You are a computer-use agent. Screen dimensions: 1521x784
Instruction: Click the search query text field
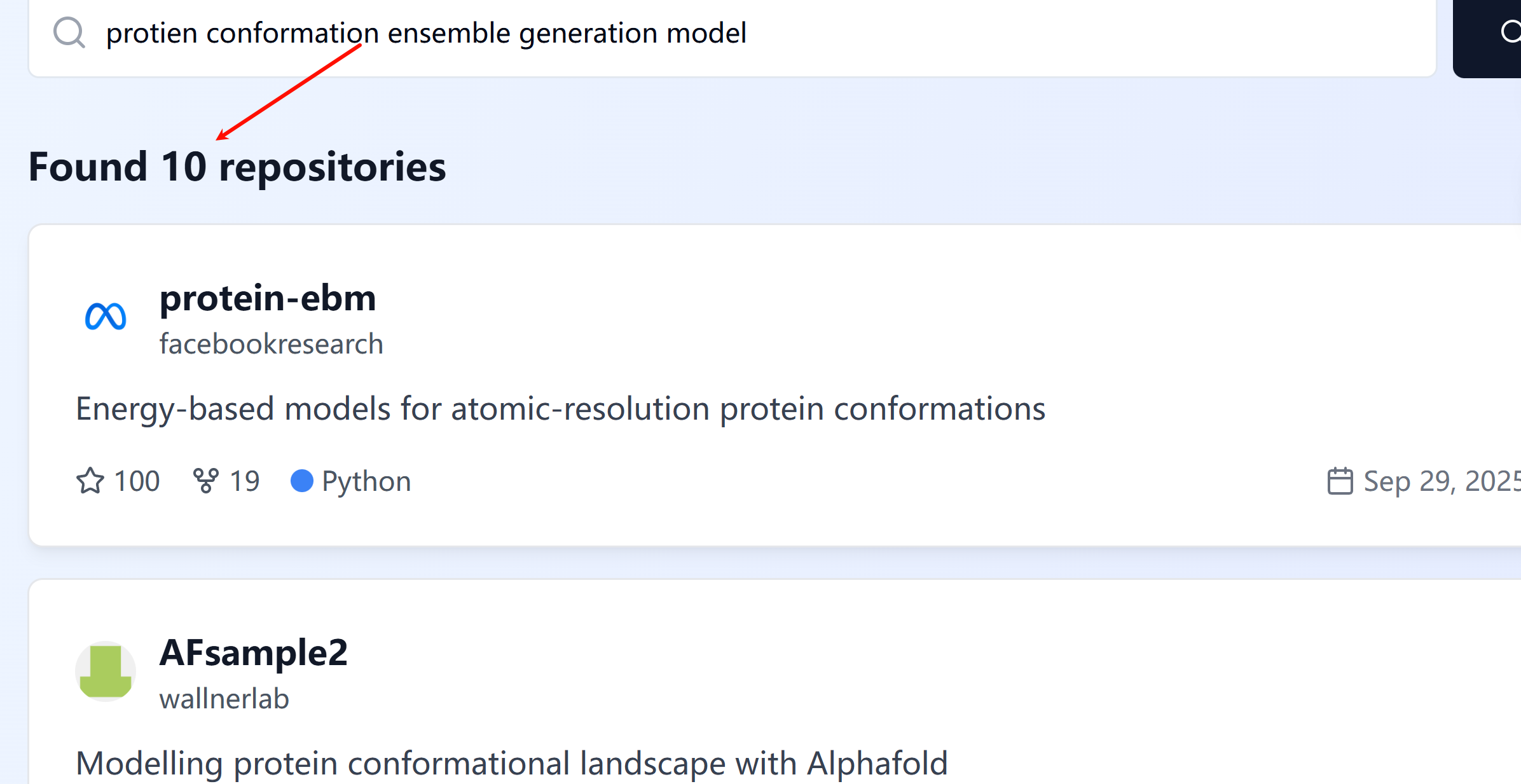pyautogui.click(x=763, y=34)
